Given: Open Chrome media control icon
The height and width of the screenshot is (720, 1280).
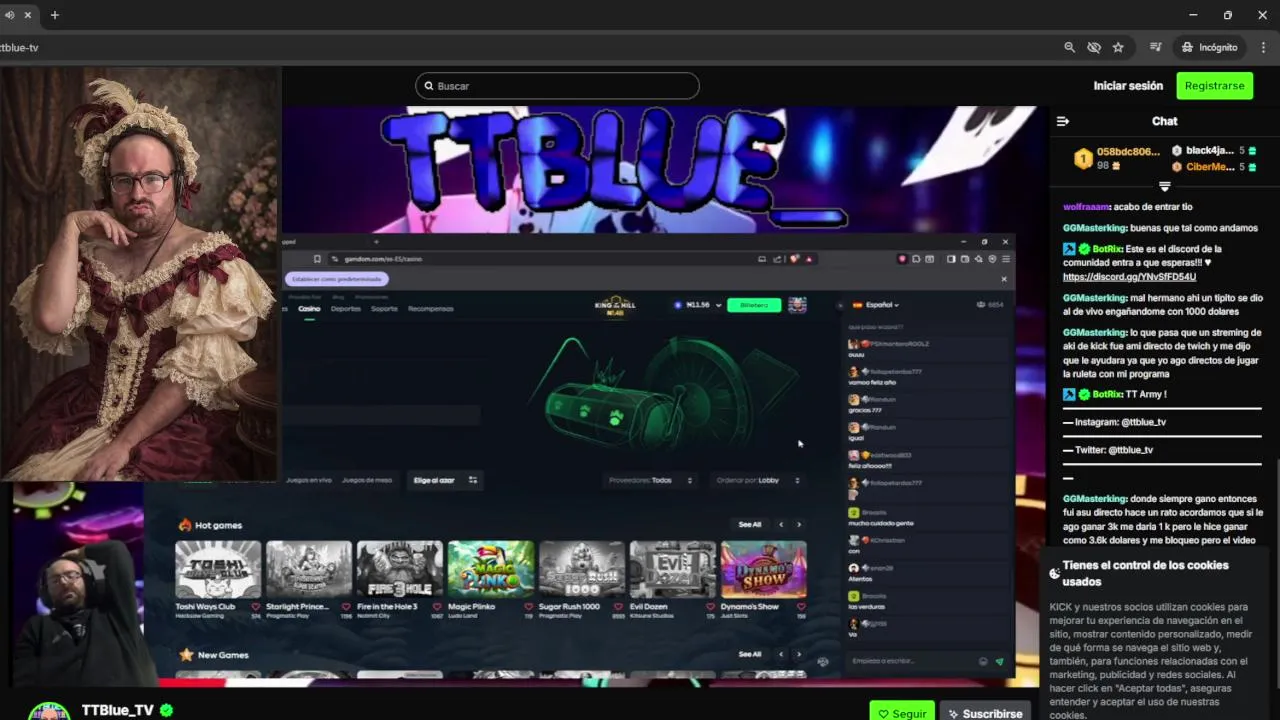Looking at the screenshot, I should [x=1156, y=47].
